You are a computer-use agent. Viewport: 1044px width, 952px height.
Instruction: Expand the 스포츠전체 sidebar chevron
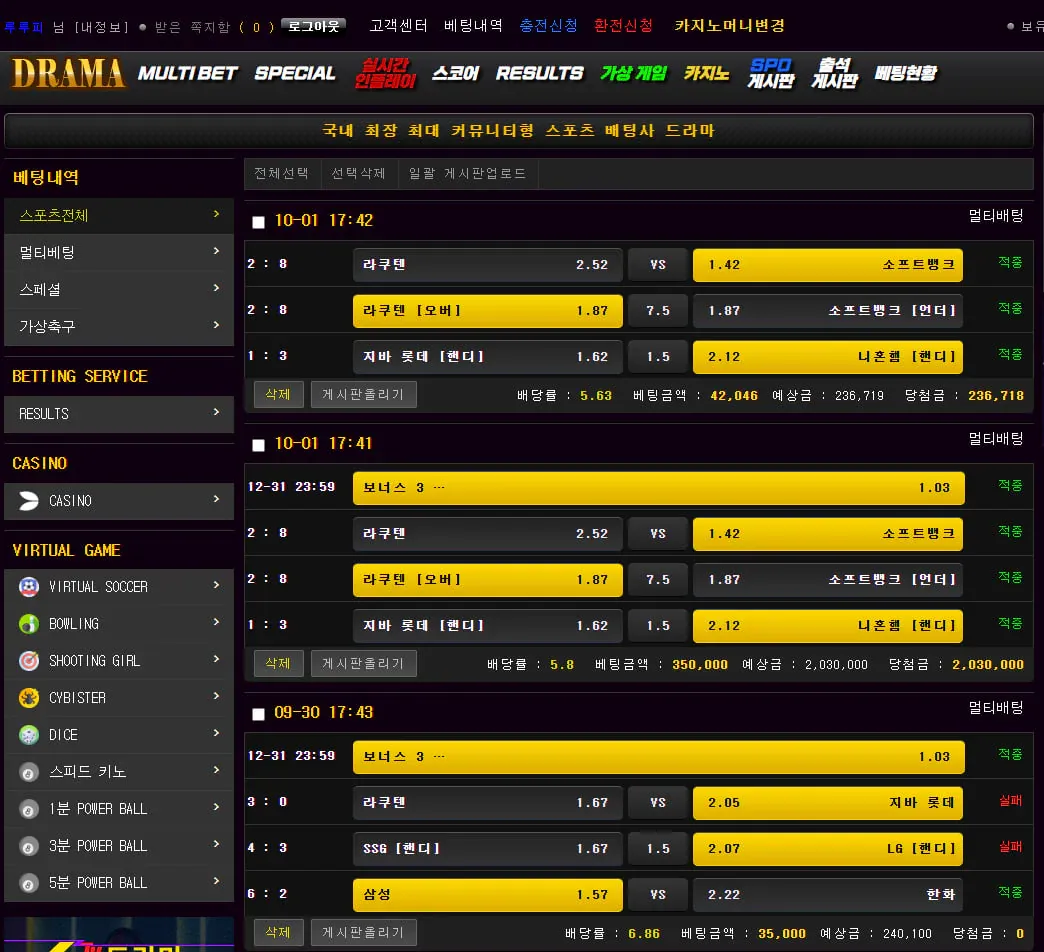[216, 214]
